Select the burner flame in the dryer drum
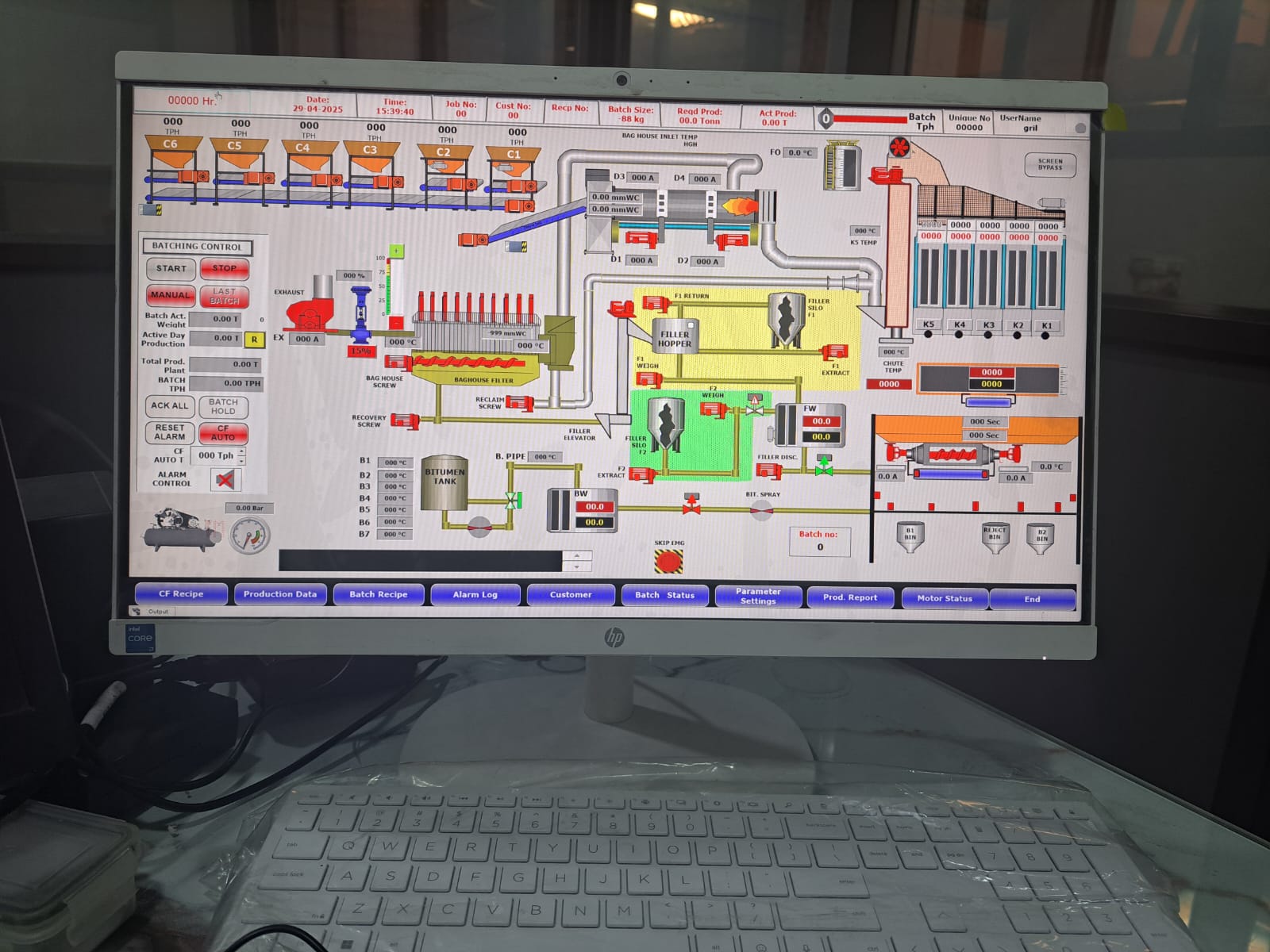 pos(739,208)
